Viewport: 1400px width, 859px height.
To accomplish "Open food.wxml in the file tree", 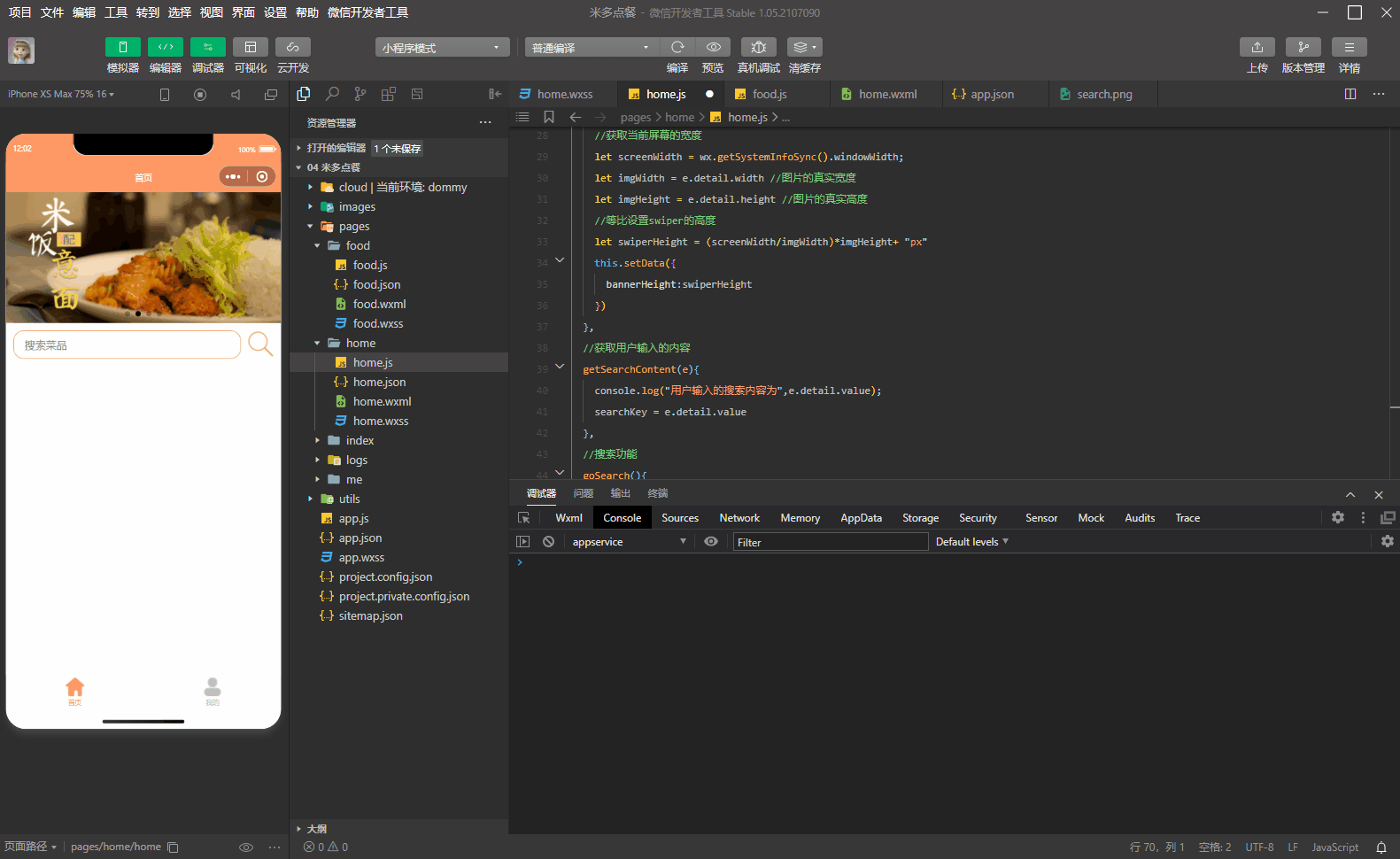I will coord(379,304).
